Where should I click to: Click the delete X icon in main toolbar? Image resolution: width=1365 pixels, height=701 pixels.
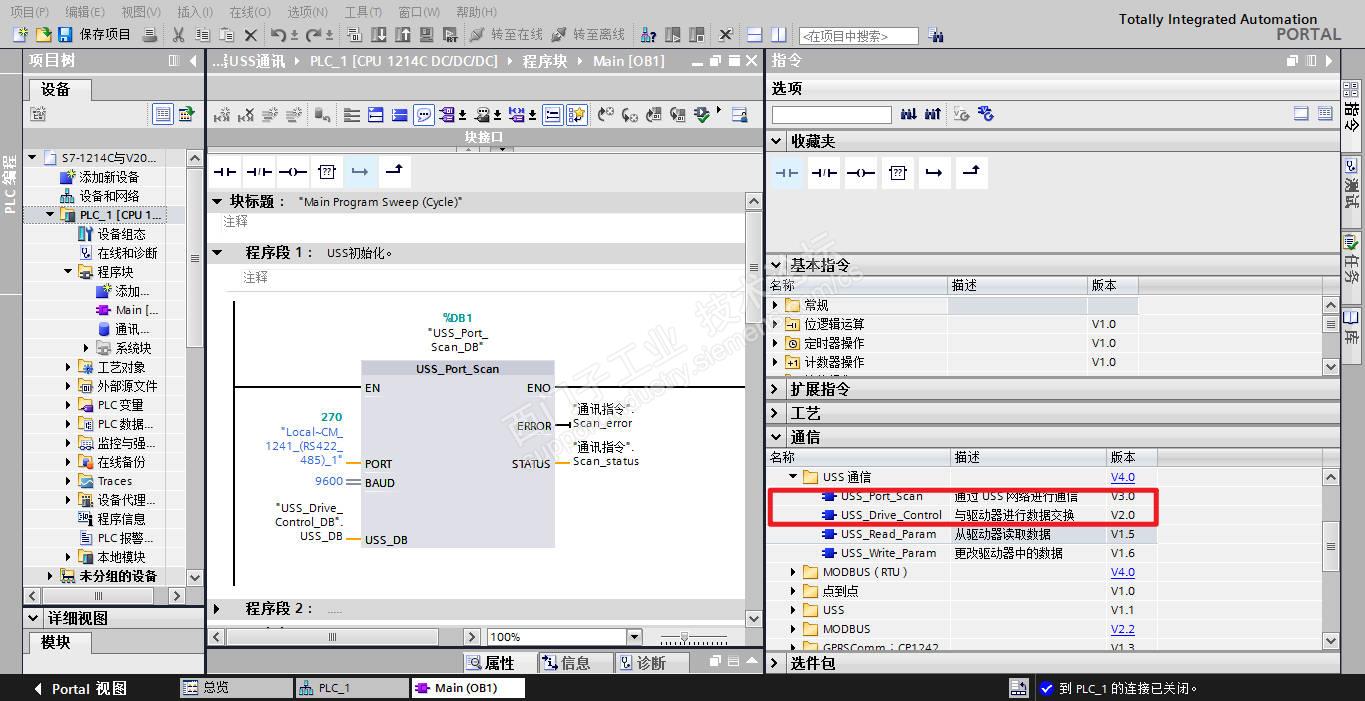250,35
